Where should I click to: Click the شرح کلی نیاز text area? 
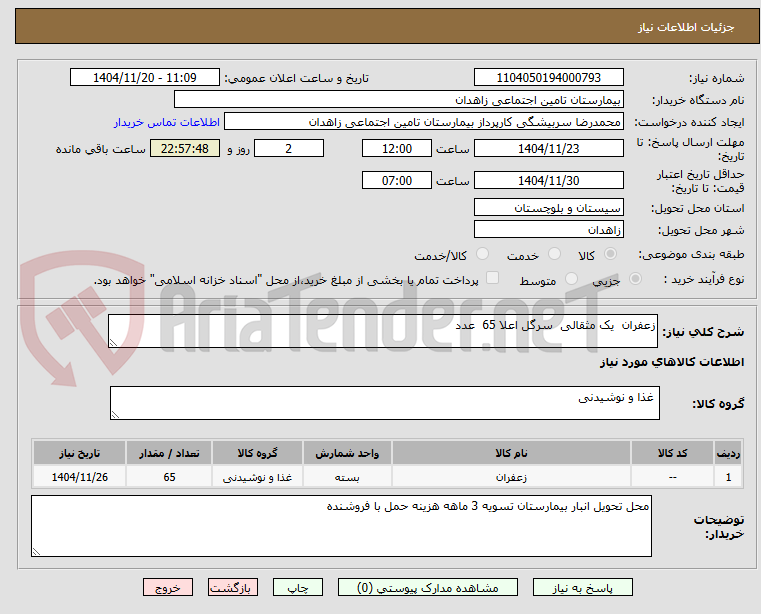tap(383, 331)
